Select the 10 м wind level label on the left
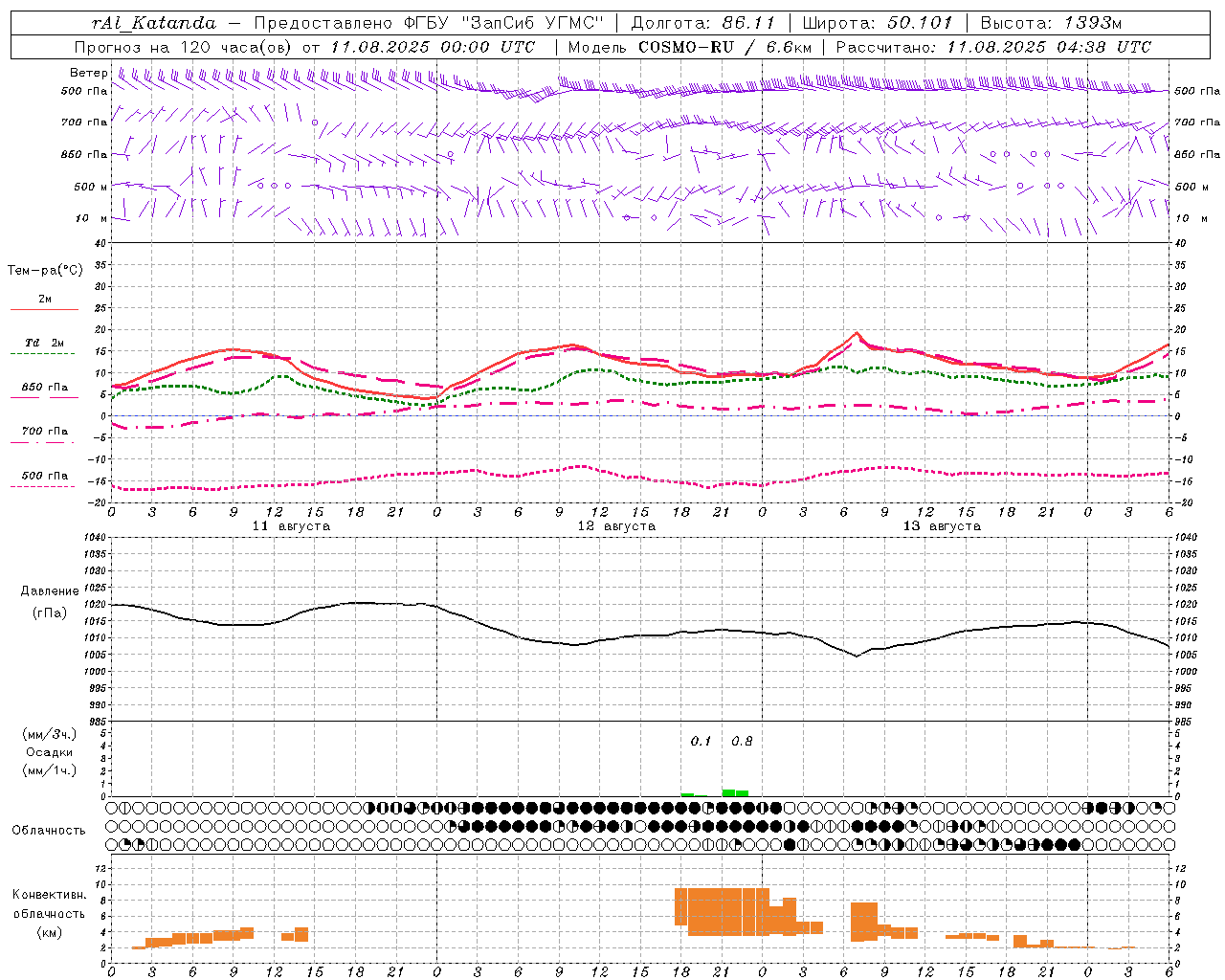 pos(92,218)
